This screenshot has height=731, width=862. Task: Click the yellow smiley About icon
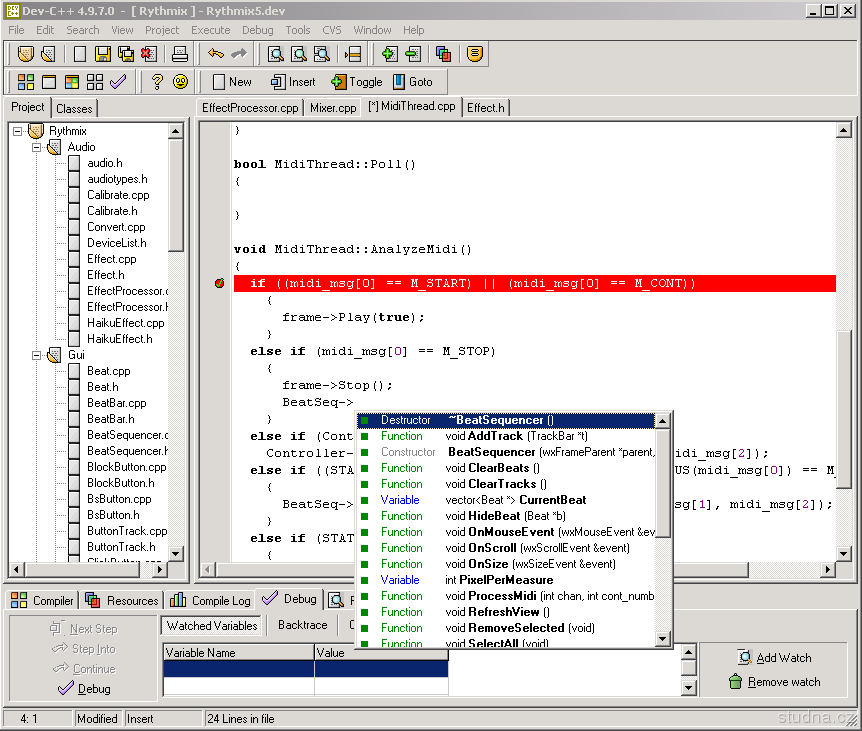tap(181, 82)
